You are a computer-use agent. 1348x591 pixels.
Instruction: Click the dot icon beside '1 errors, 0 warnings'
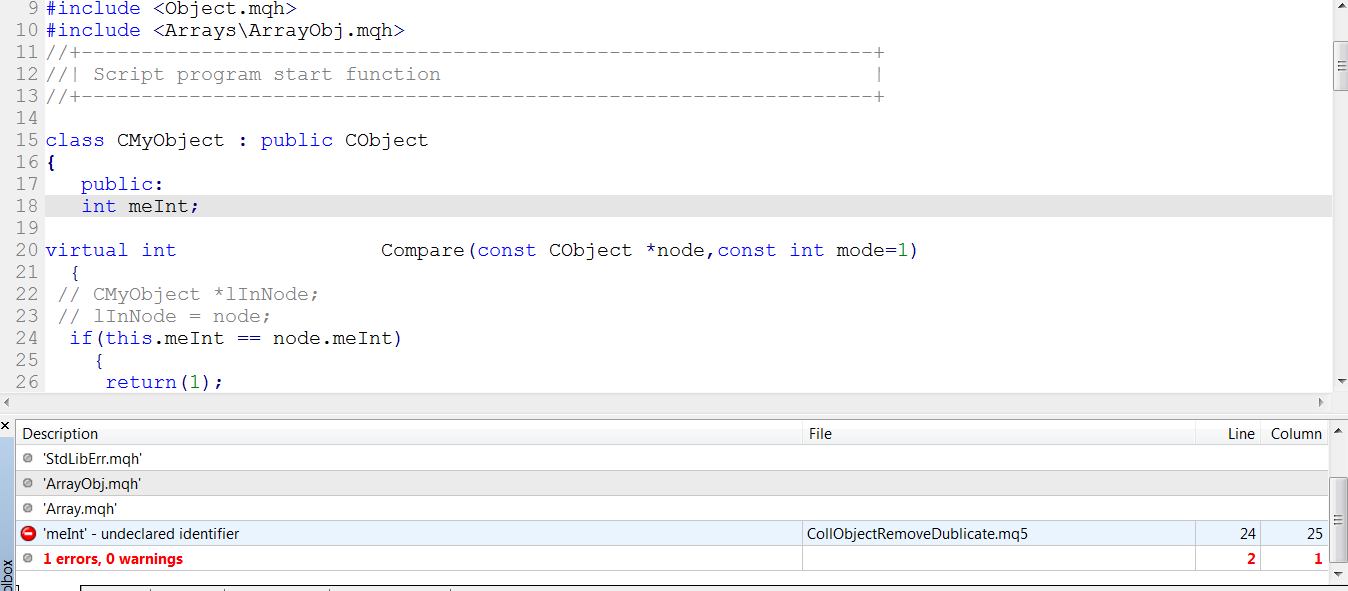point(28,559)
